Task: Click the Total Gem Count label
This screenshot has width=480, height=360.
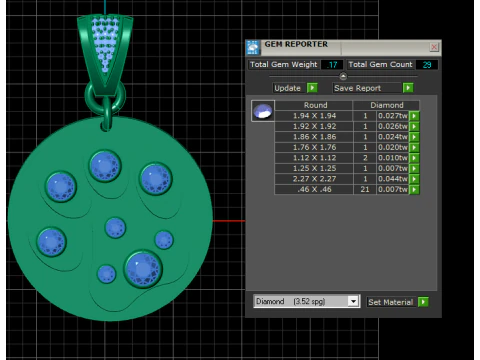Action: (x=380, y=65)
